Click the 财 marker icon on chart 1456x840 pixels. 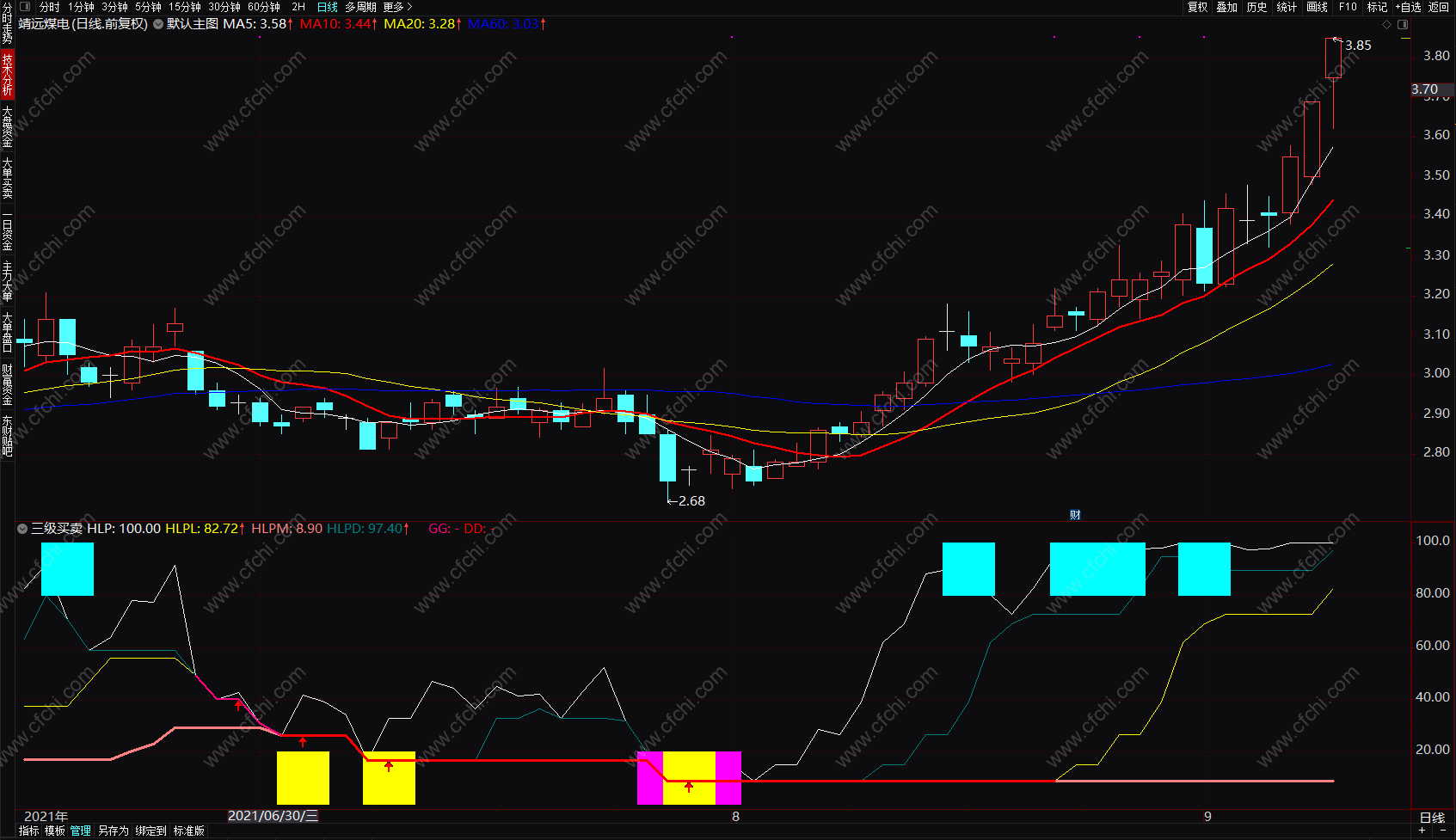[x=1075, y=514]
